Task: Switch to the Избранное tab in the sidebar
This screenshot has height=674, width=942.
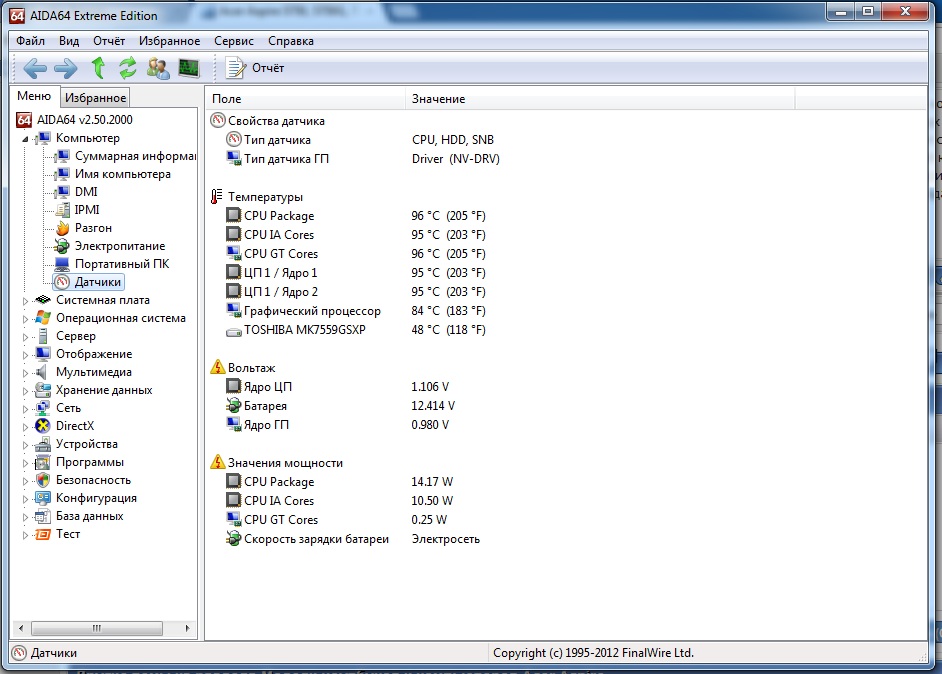Action: [96, 97]
